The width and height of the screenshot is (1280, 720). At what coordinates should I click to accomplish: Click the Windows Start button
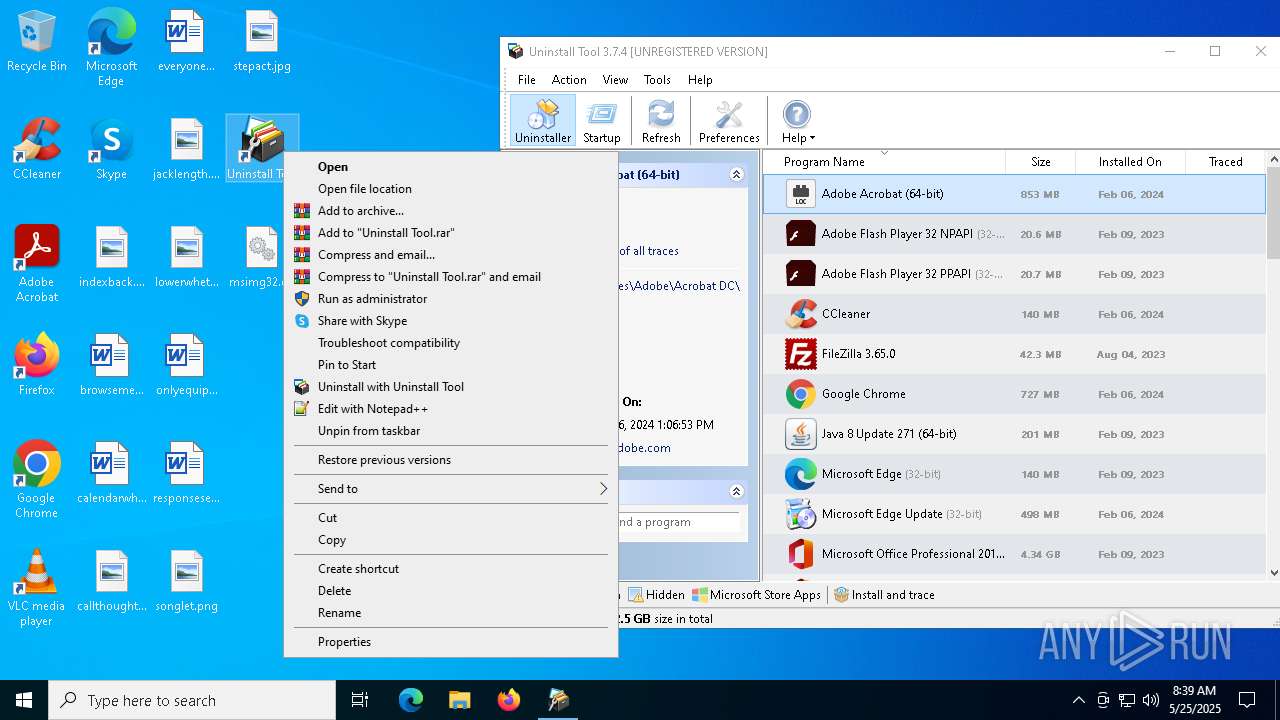(x=24, y=700)
